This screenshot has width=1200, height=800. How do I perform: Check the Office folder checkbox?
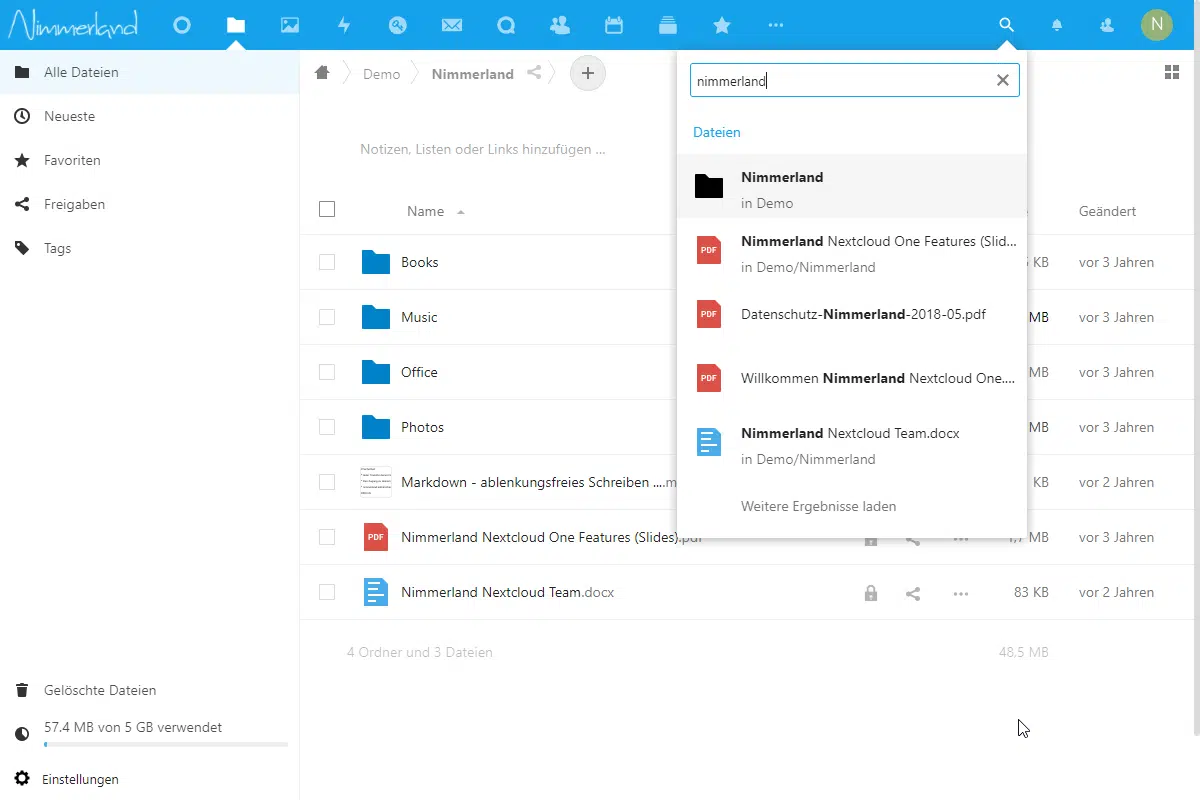point(327,372)
